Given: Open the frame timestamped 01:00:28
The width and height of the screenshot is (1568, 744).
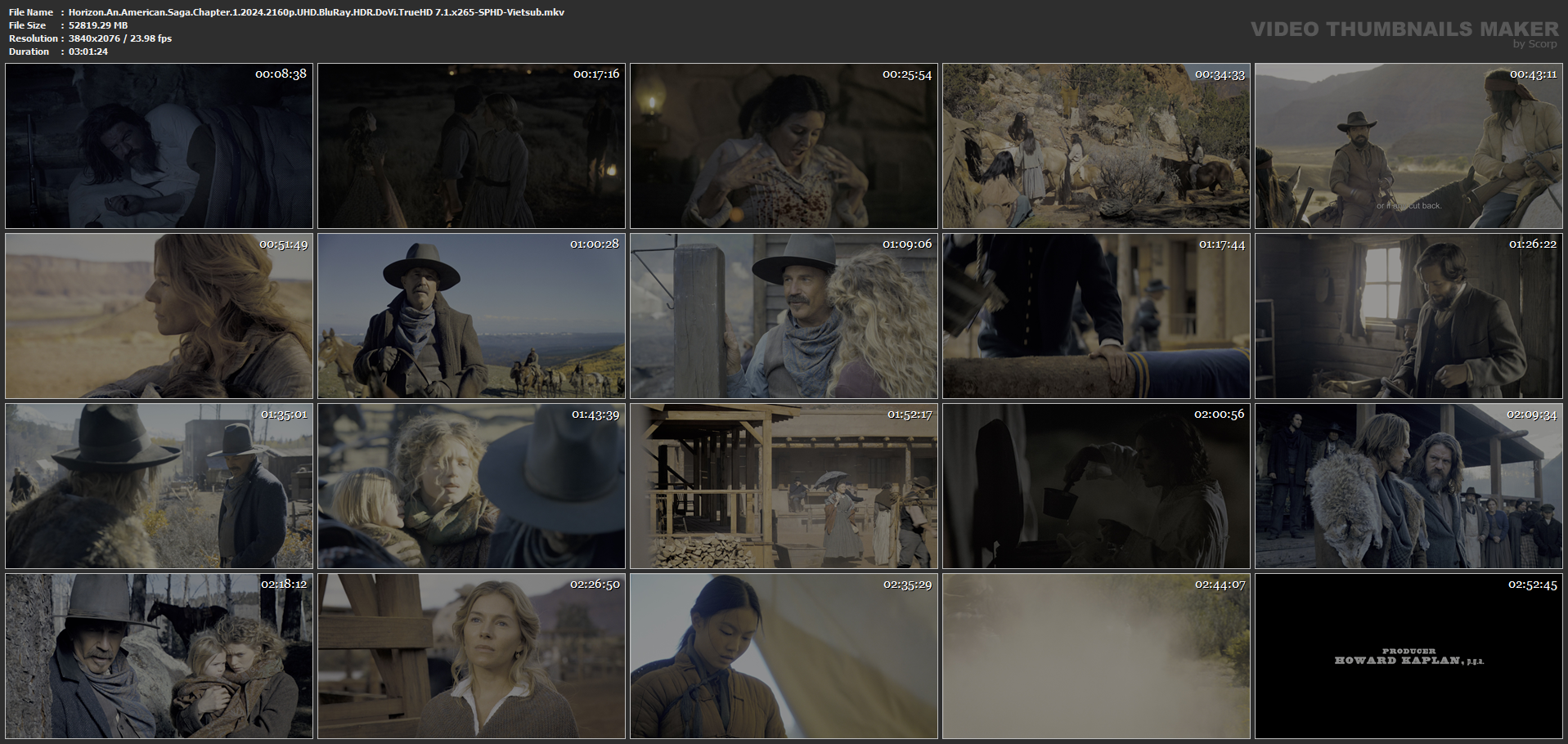Looking at the screenshot, I should 471,316.
